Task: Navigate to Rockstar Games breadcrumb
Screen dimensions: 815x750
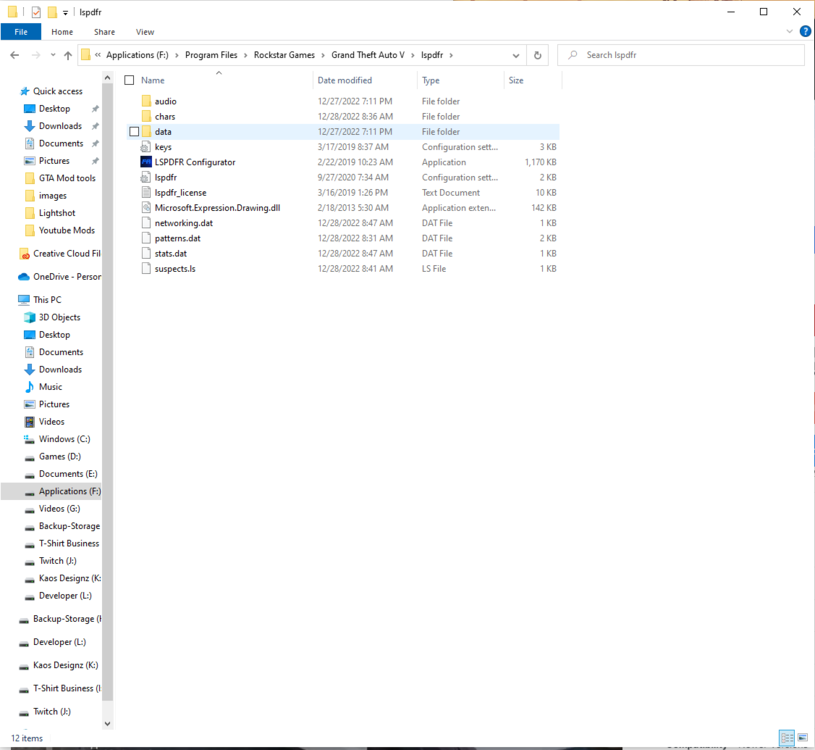Action: (x=284, y=55)
